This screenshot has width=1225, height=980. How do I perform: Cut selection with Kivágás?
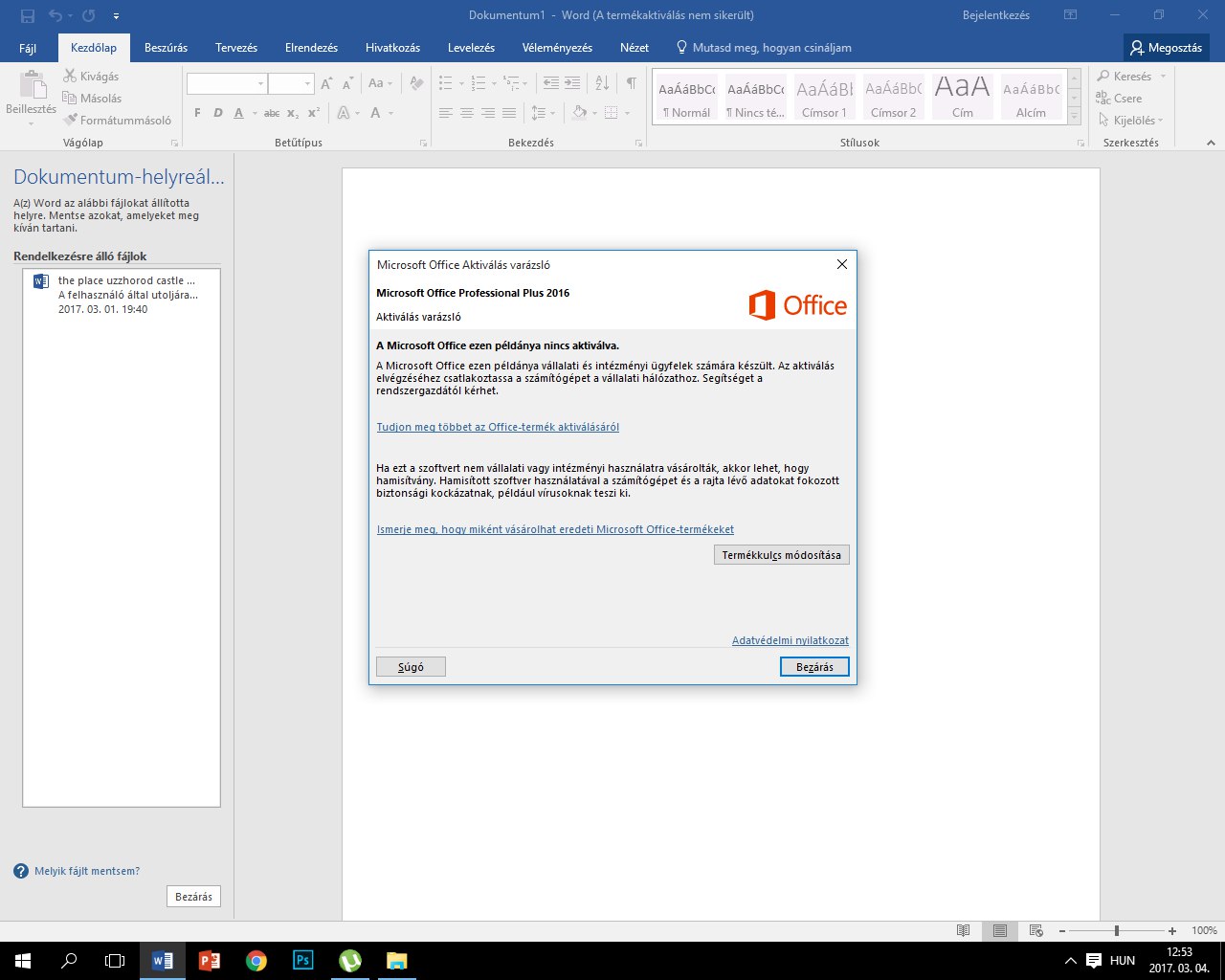pyautogui.click(x=92, y=77)
